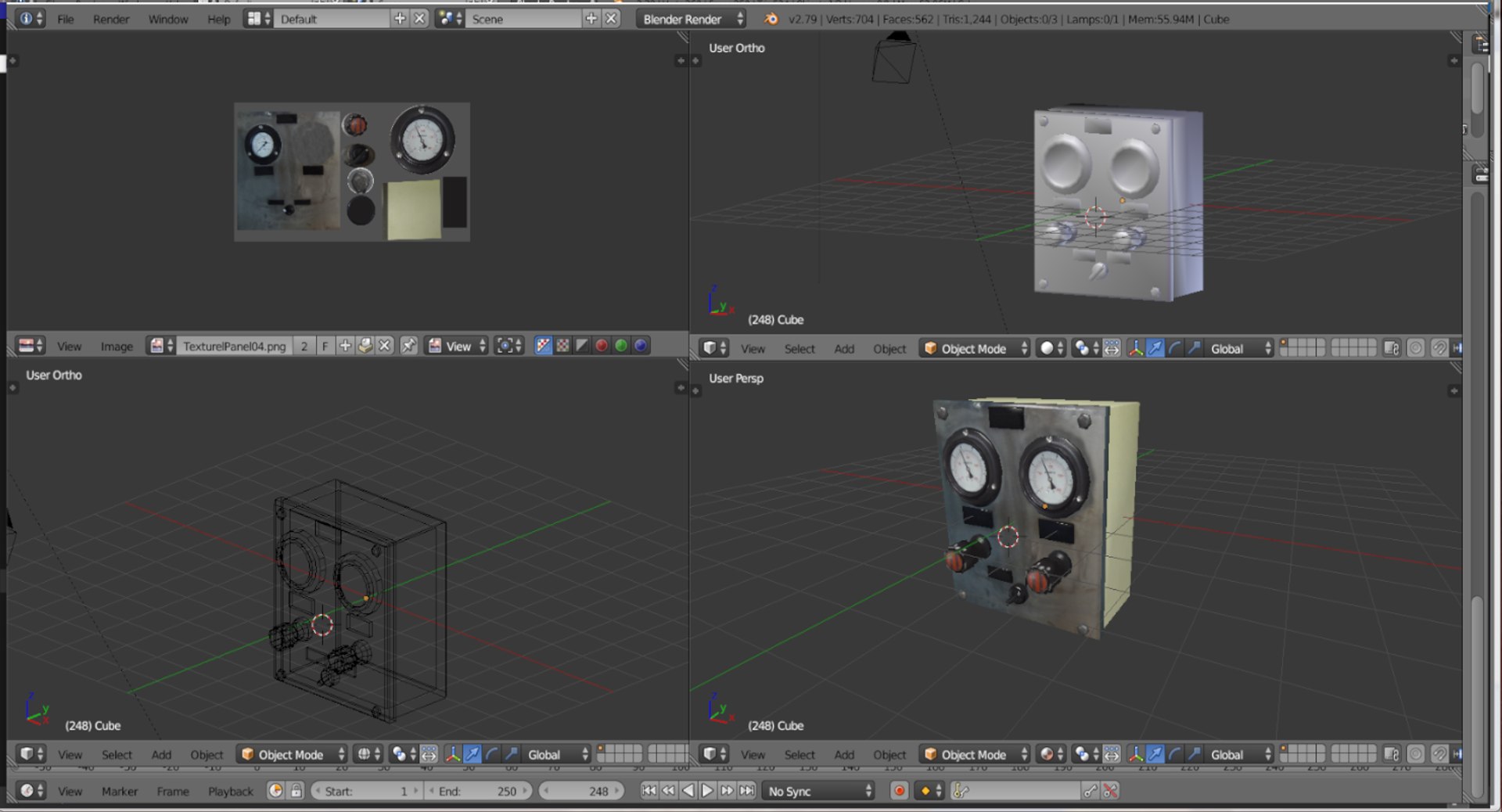Screen dimensions: 1502x812
Task: Toggle rotate manipulator in top-right viewport
Action: (x=1175, y=348)
